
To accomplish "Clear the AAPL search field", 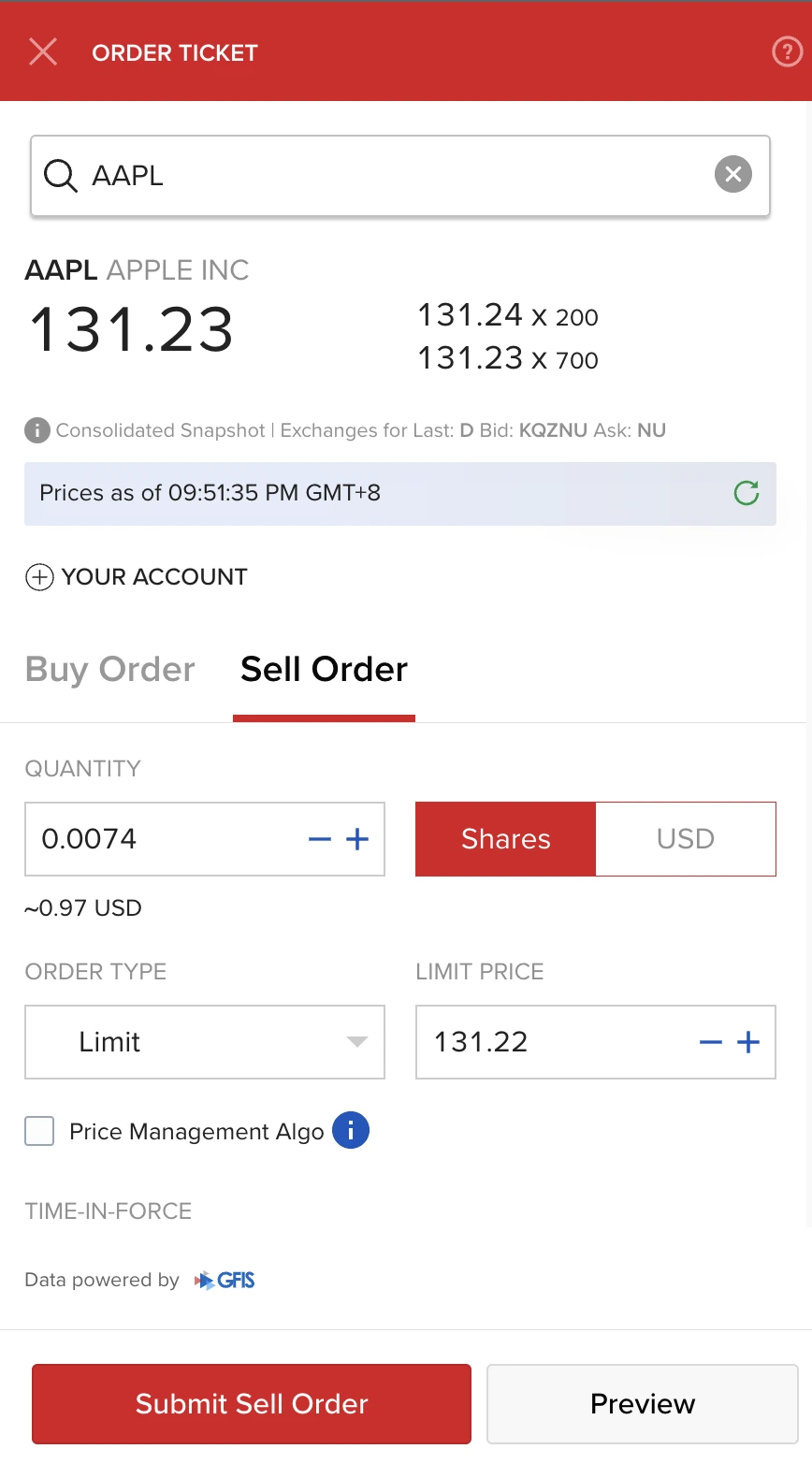I will pos(733,174).
